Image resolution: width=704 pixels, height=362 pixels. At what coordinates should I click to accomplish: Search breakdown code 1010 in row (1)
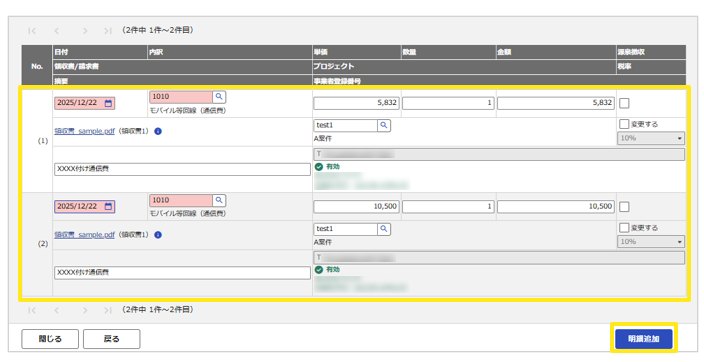click(219, 97)
